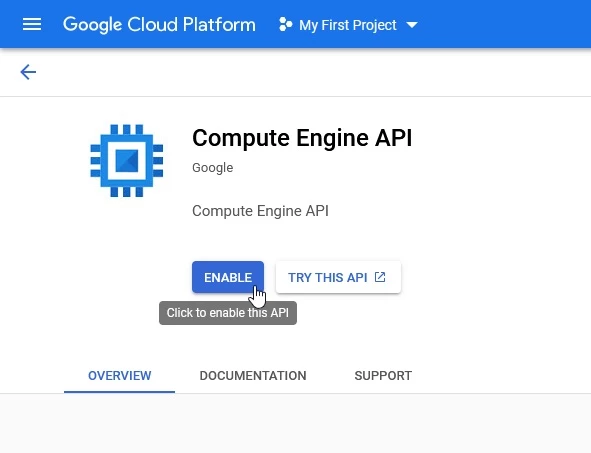Select the Support tab
The height and width of the screenshot is (453, 591).
tap(383, 376)
